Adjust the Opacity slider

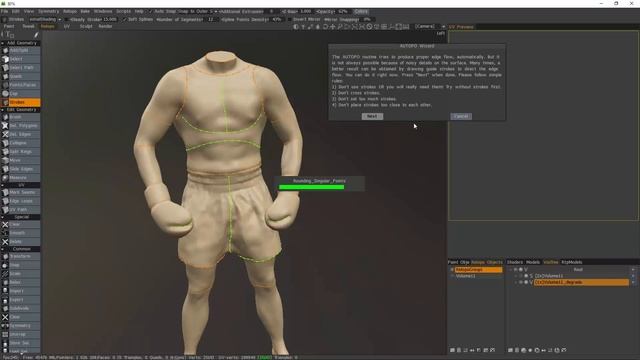(x=332, y=11)
